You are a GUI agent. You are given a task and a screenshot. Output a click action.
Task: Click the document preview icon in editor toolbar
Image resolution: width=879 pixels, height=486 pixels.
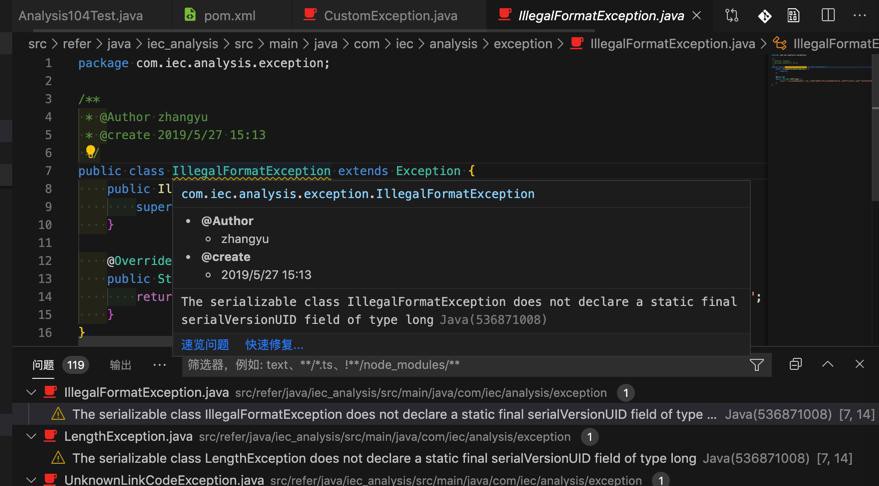(794, 16)
